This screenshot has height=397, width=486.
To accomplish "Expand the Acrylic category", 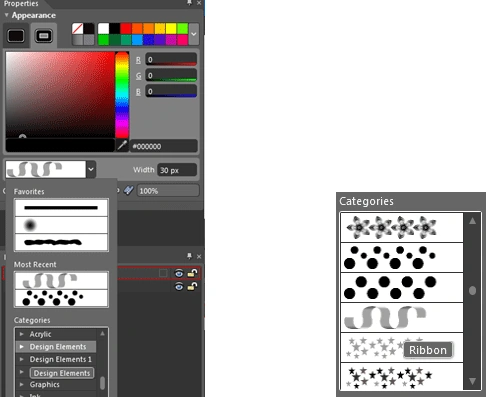I will coord(22,334).
